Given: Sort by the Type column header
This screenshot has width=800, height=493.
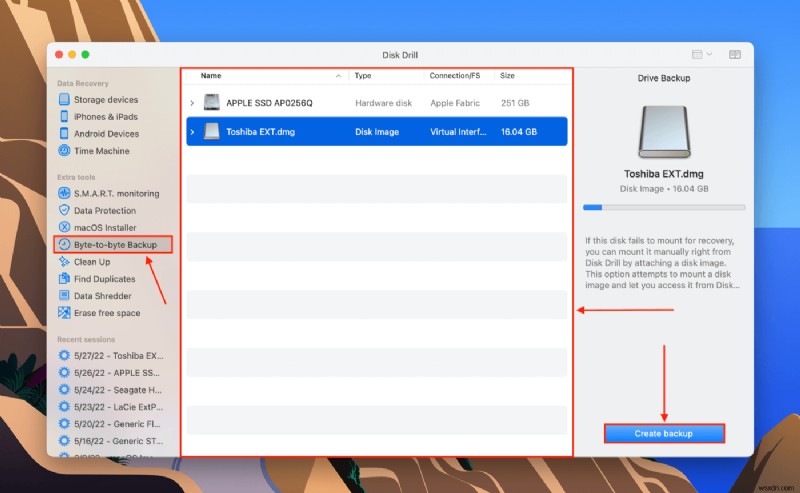Looking at the screenshot, I should (363, 76).
